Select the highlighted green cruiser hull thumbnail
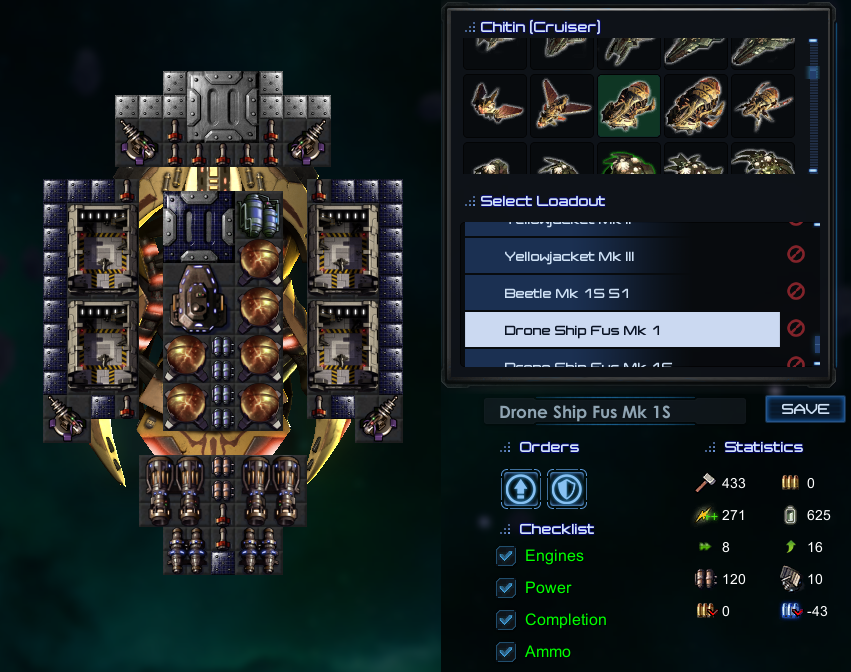The width and height of the screenshot is (851, 672). coord(628,106)
